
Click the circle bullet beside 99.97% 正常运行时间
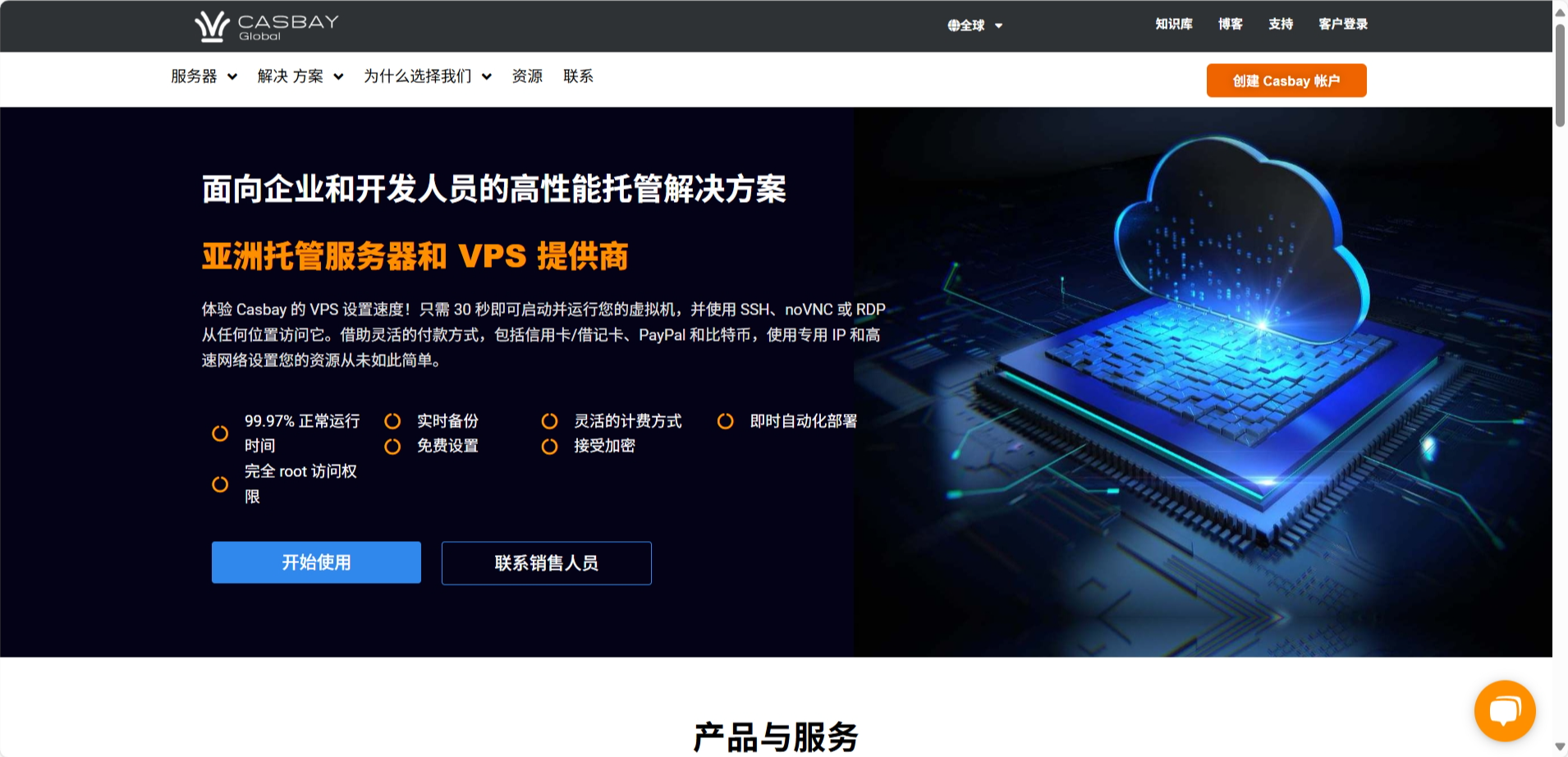click(220, 434)
